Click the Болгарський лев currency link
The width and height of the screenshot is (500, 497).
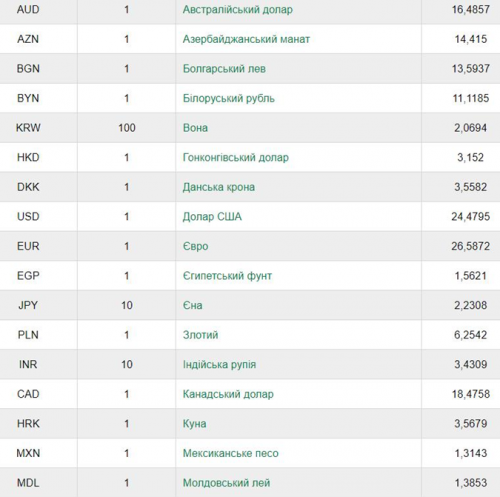[224, 69]
